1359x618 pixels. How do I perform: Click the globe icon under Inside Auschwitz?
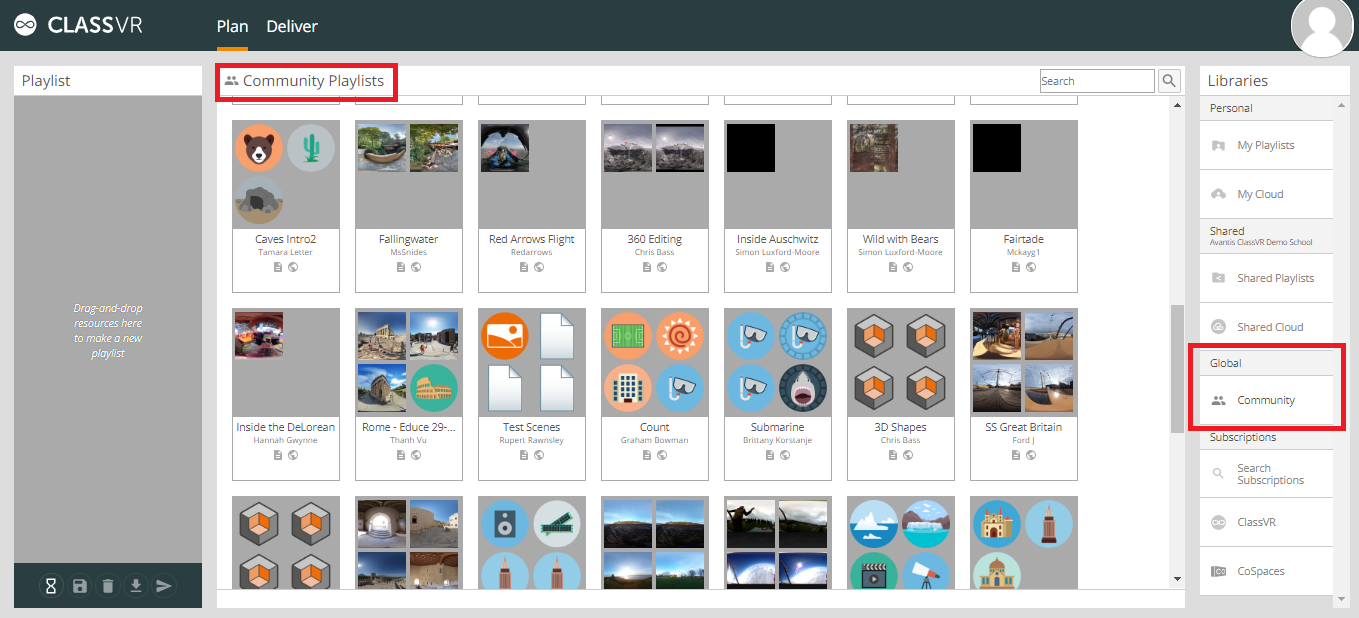[785, 267]
